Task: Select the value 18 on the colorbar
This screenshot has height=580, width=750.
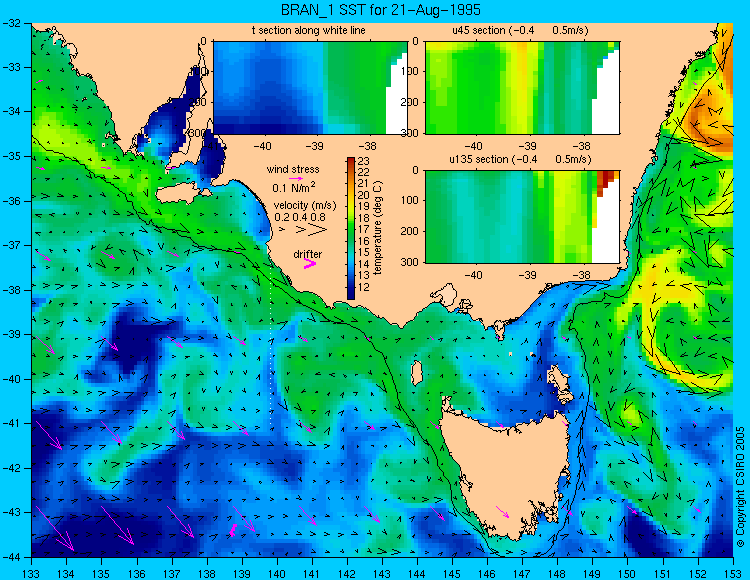Action: [x=364, y=219]
